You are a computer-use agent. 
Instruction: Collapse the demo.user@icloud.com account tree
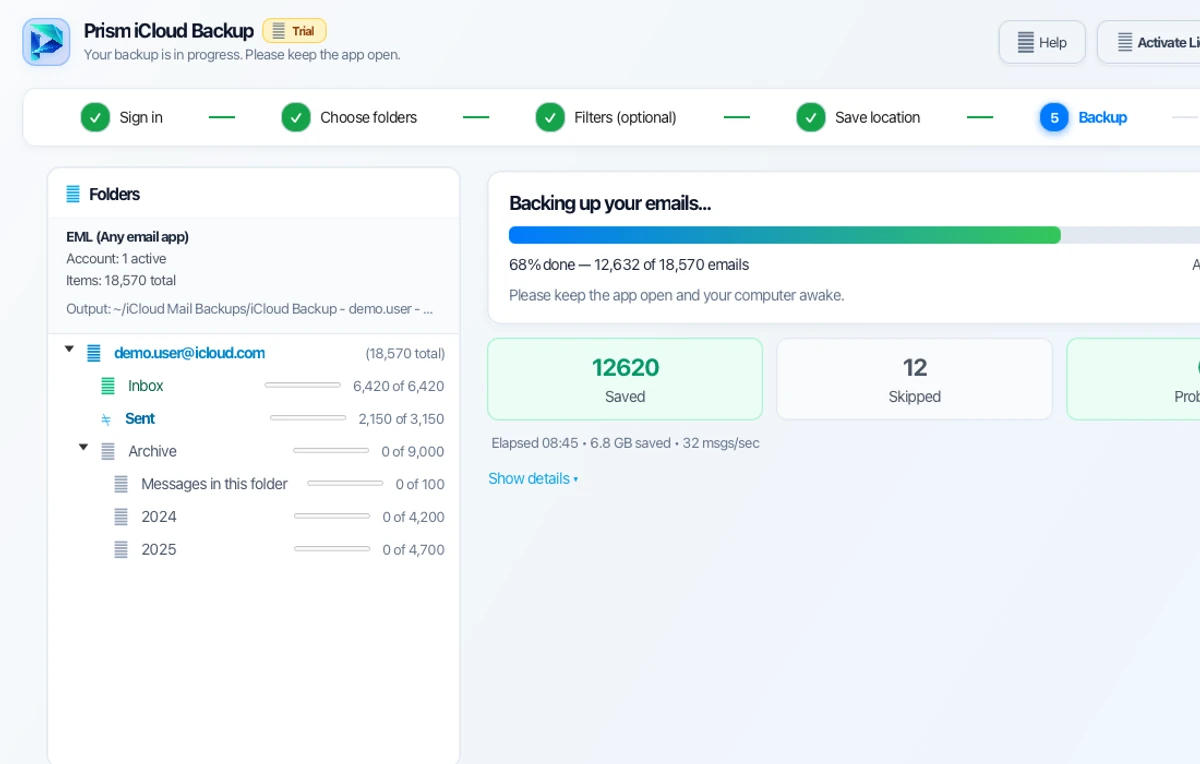tap(69, 349)
